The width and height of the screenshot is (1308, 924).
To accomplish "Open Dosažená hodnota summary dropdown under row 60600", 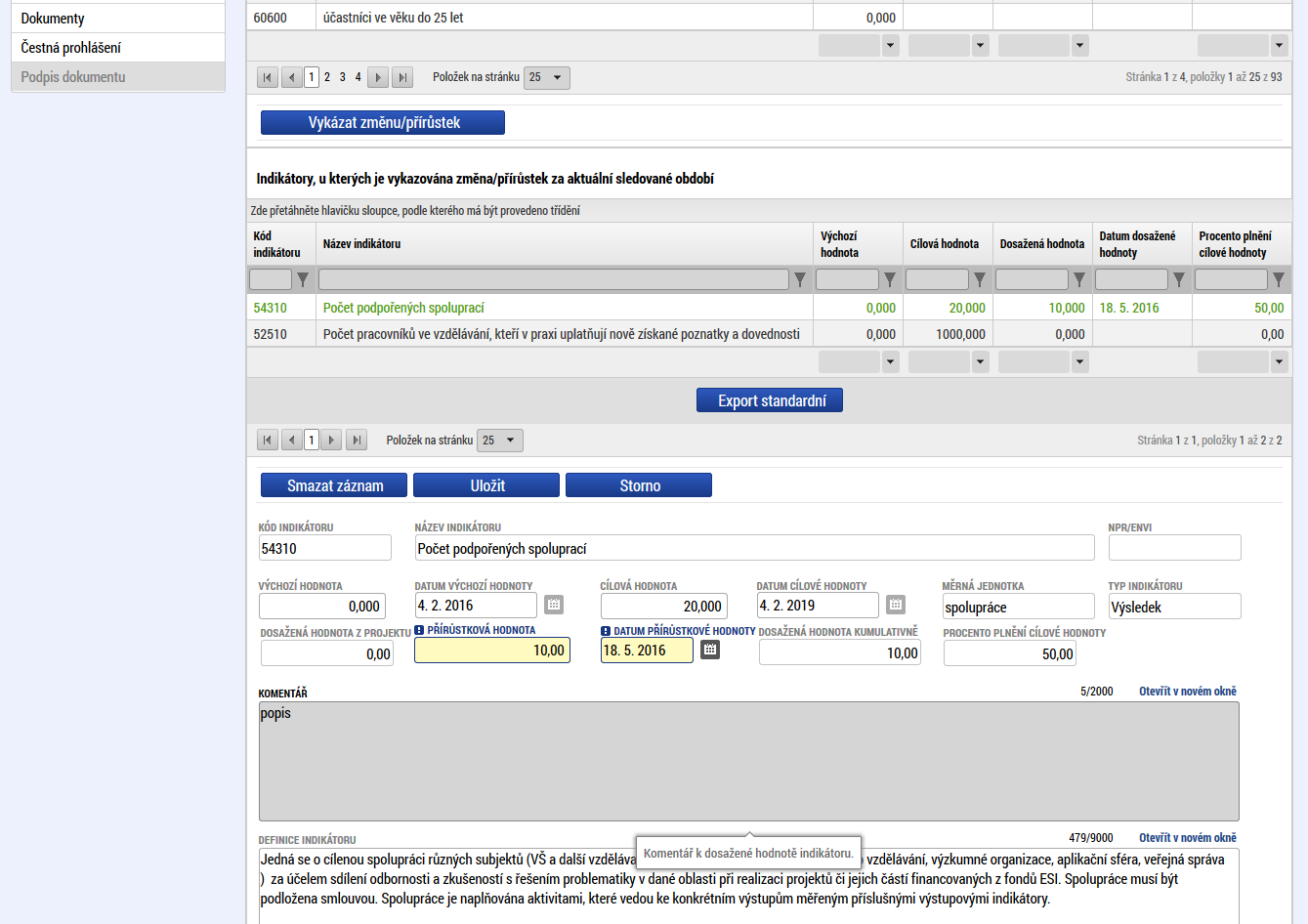I will pos(1079,45).
